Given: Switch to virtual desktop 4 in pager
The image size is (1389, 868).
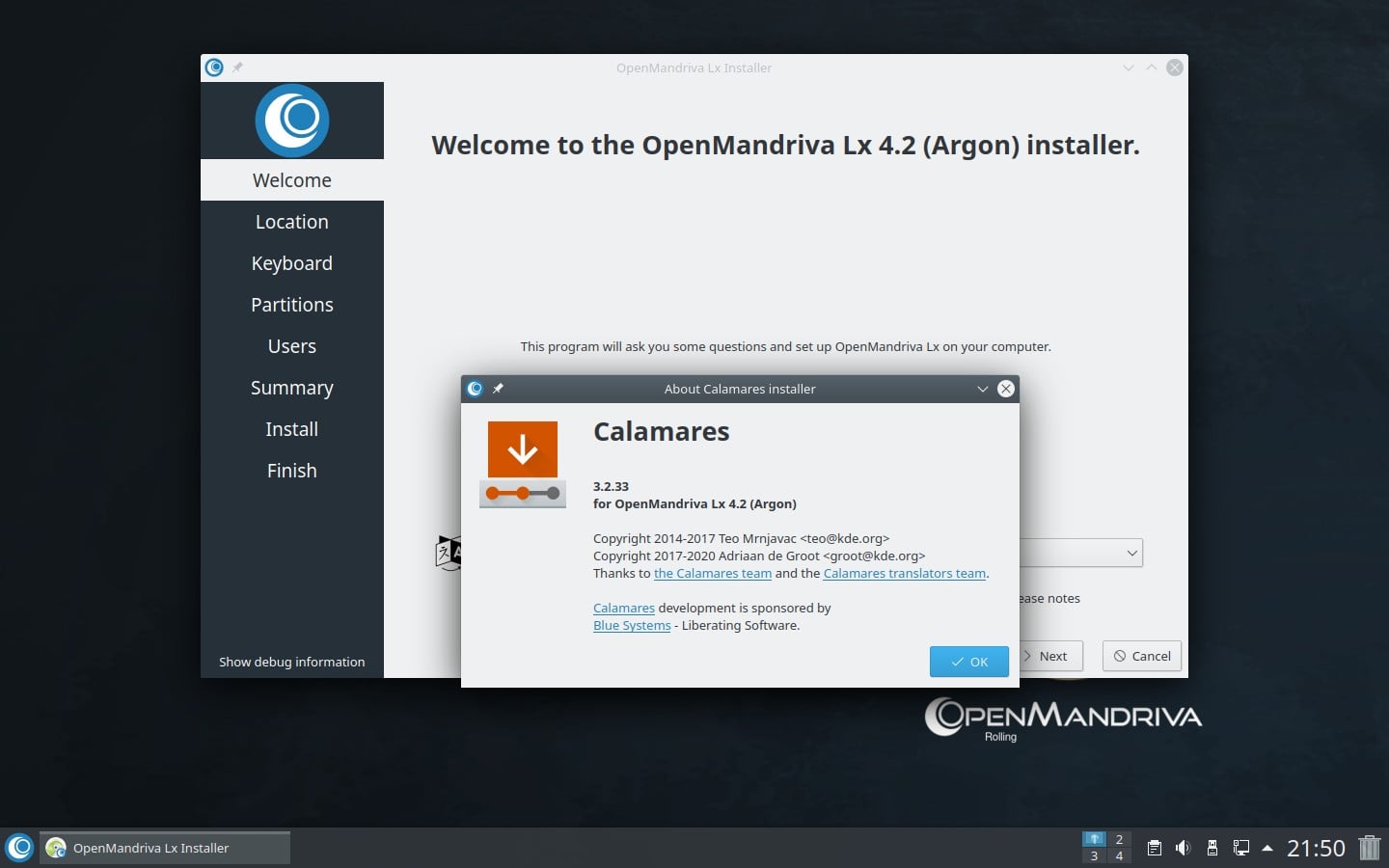Looking at the screenshot, I should (x=1119, y=855).
